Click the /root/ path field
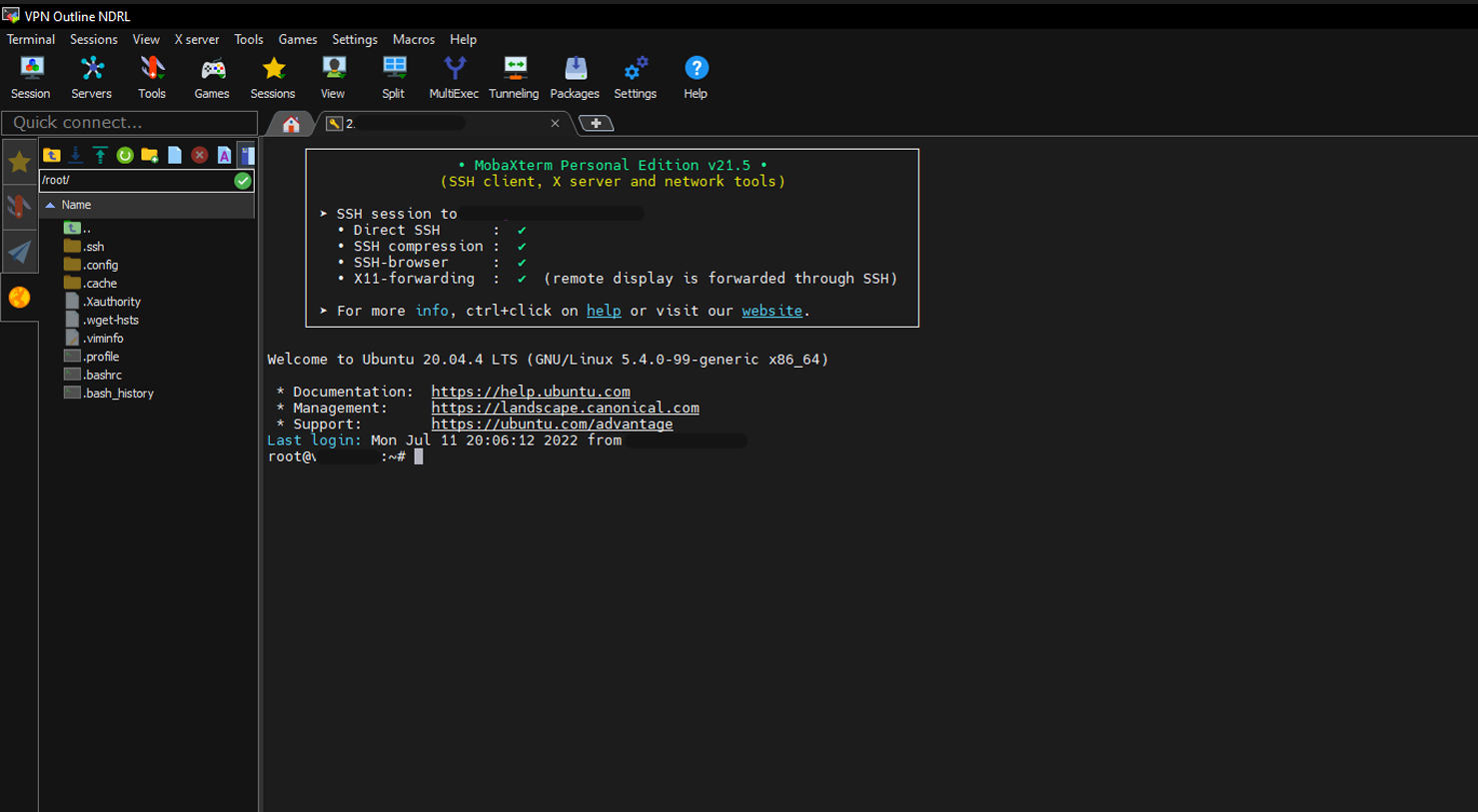The image size is (1478, 812). pyautogui.click(x=136, y=181)
